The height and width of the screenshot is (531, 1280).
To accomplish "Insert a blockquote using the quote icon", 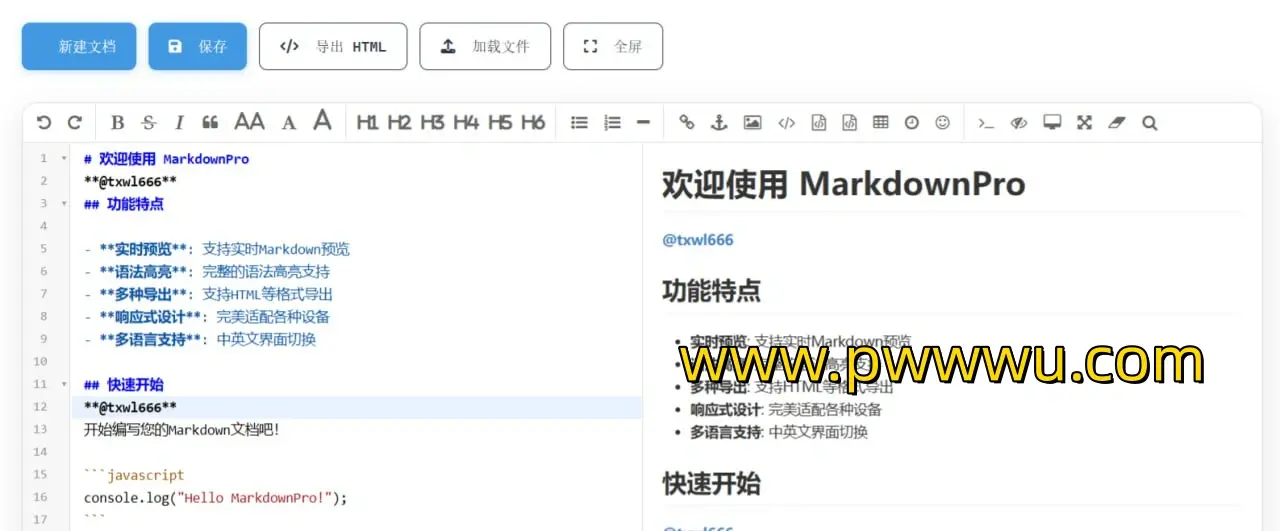I will (x=210, y=123).
